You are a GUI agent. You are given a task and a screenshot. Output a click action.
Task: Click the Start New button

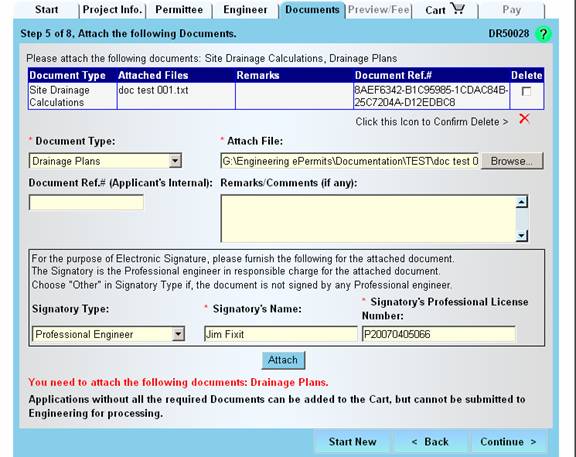pos(353,442)
